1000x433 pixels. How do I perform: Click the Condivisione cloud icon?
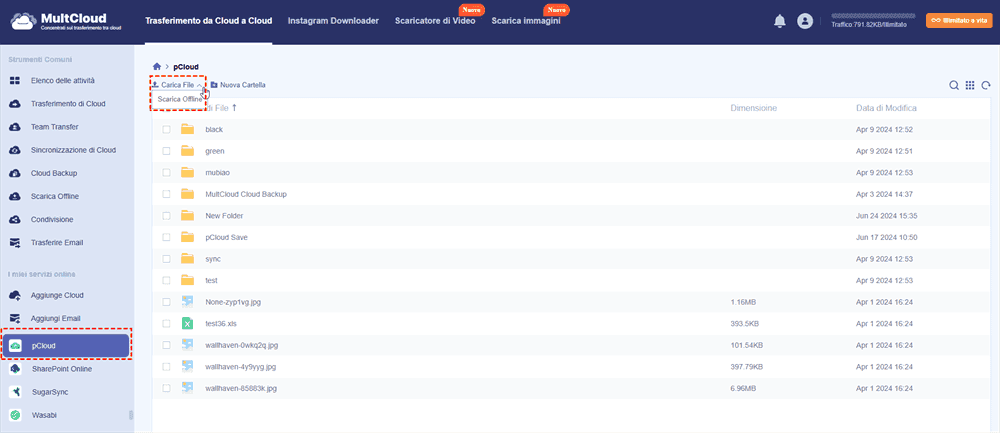pos(15,219)
